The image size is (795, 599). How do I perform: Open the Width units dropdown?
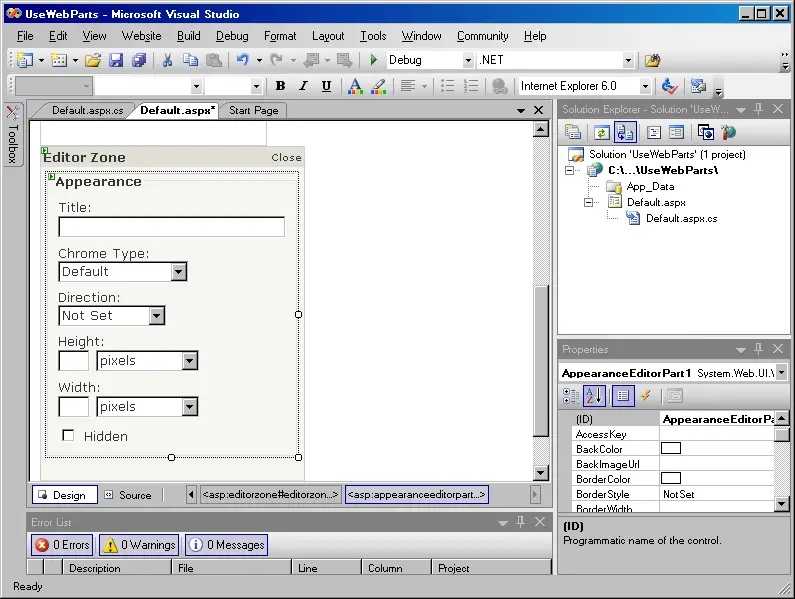[x=190, y=407]
